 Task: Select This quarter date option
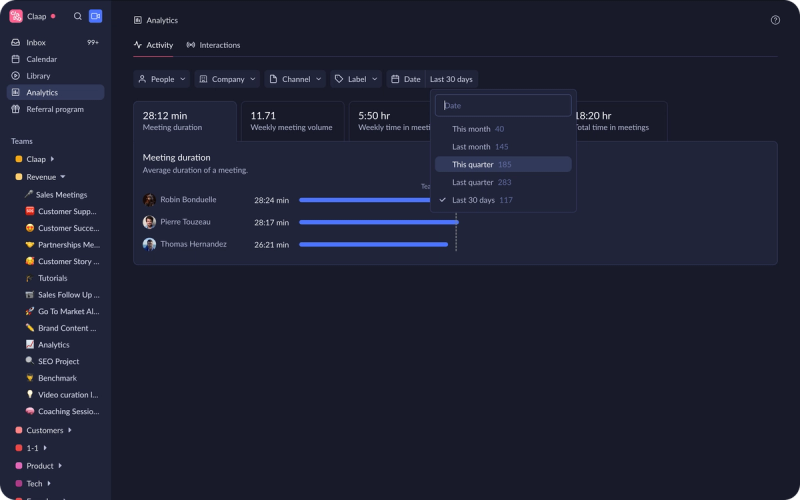coord(503,164)
